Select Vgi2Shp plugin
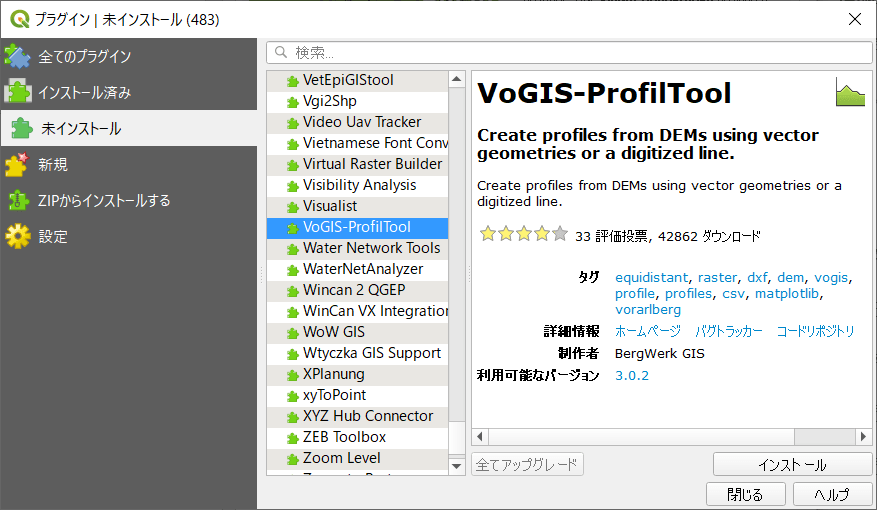The width and height of the screenshot is (877, 510). point(357,101)
